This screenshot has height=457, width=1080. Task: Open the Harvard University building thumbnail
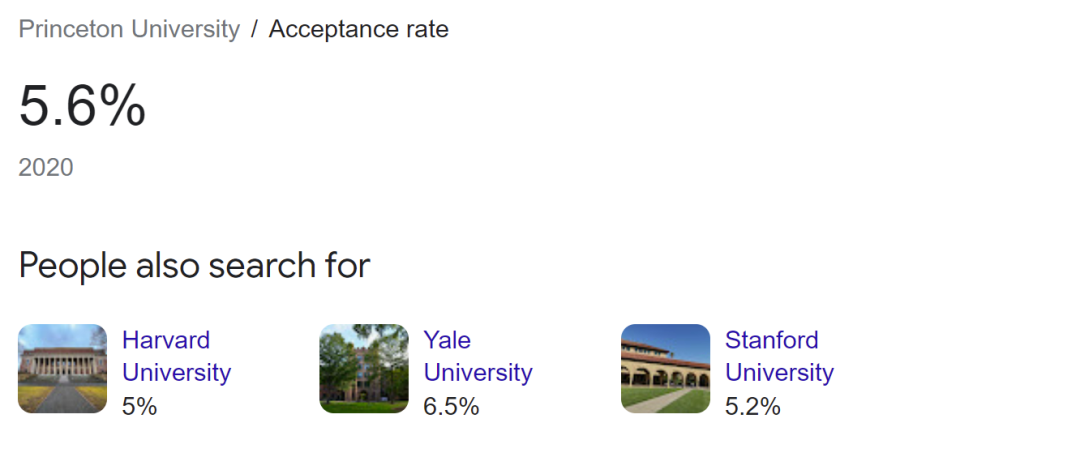click(62, 368)
